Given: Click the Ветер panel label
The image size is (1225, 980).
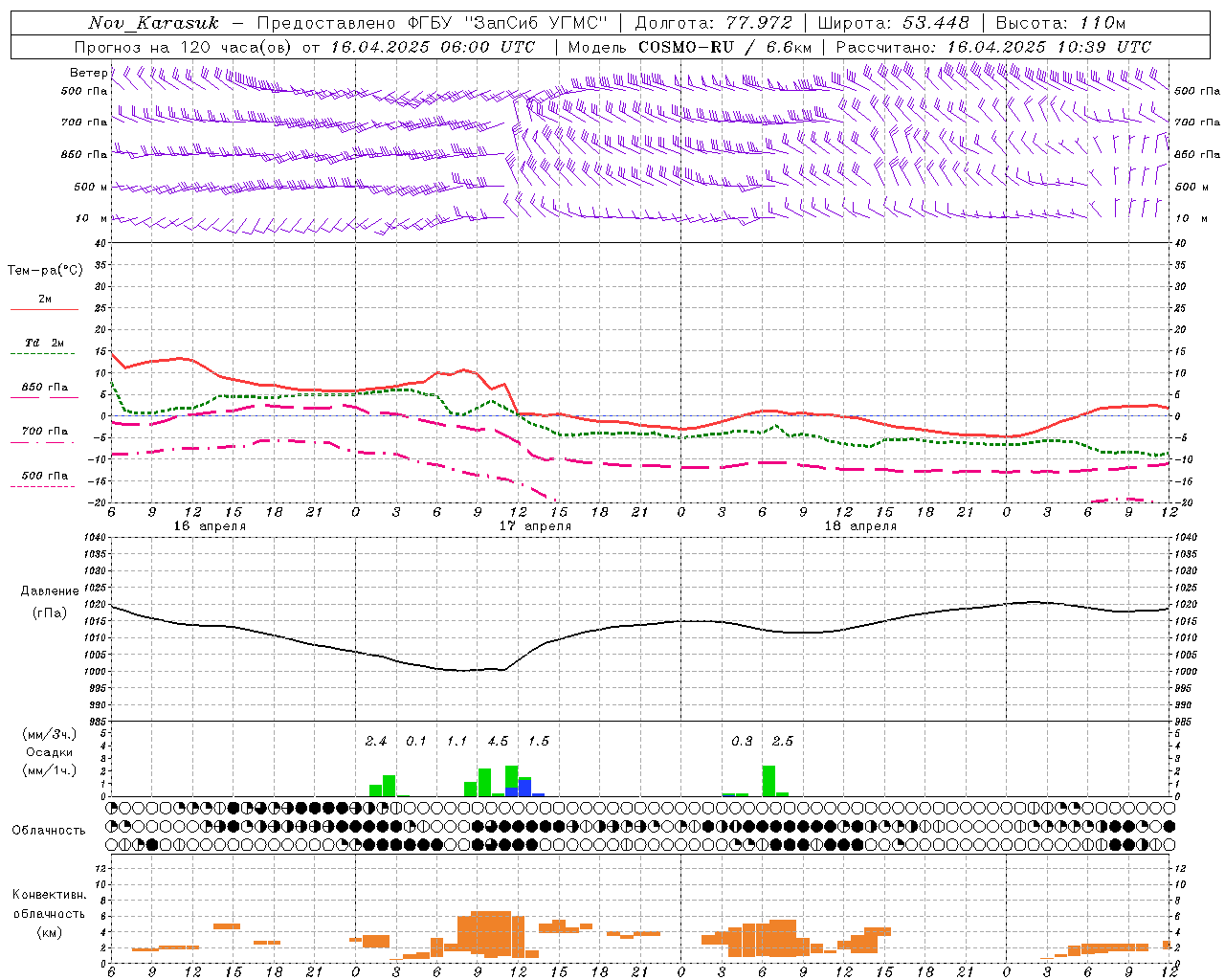Looking at the screenshot, I should (x=88, y=73).
